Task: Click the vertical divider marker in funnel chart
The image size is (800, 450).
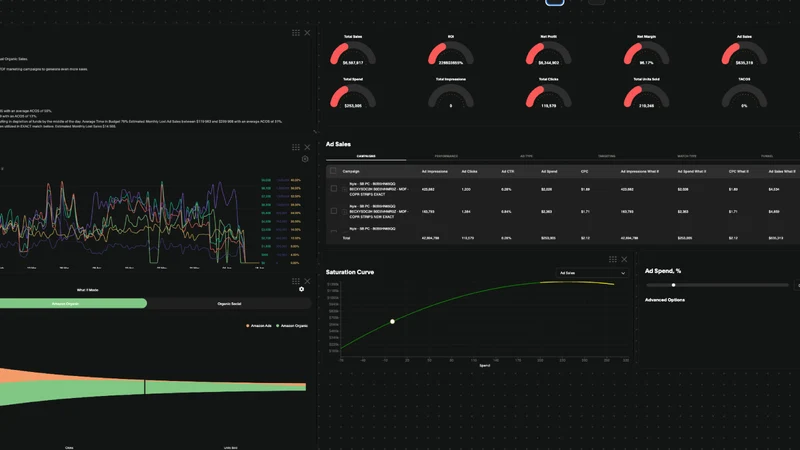Action: [x=144, y=387]
